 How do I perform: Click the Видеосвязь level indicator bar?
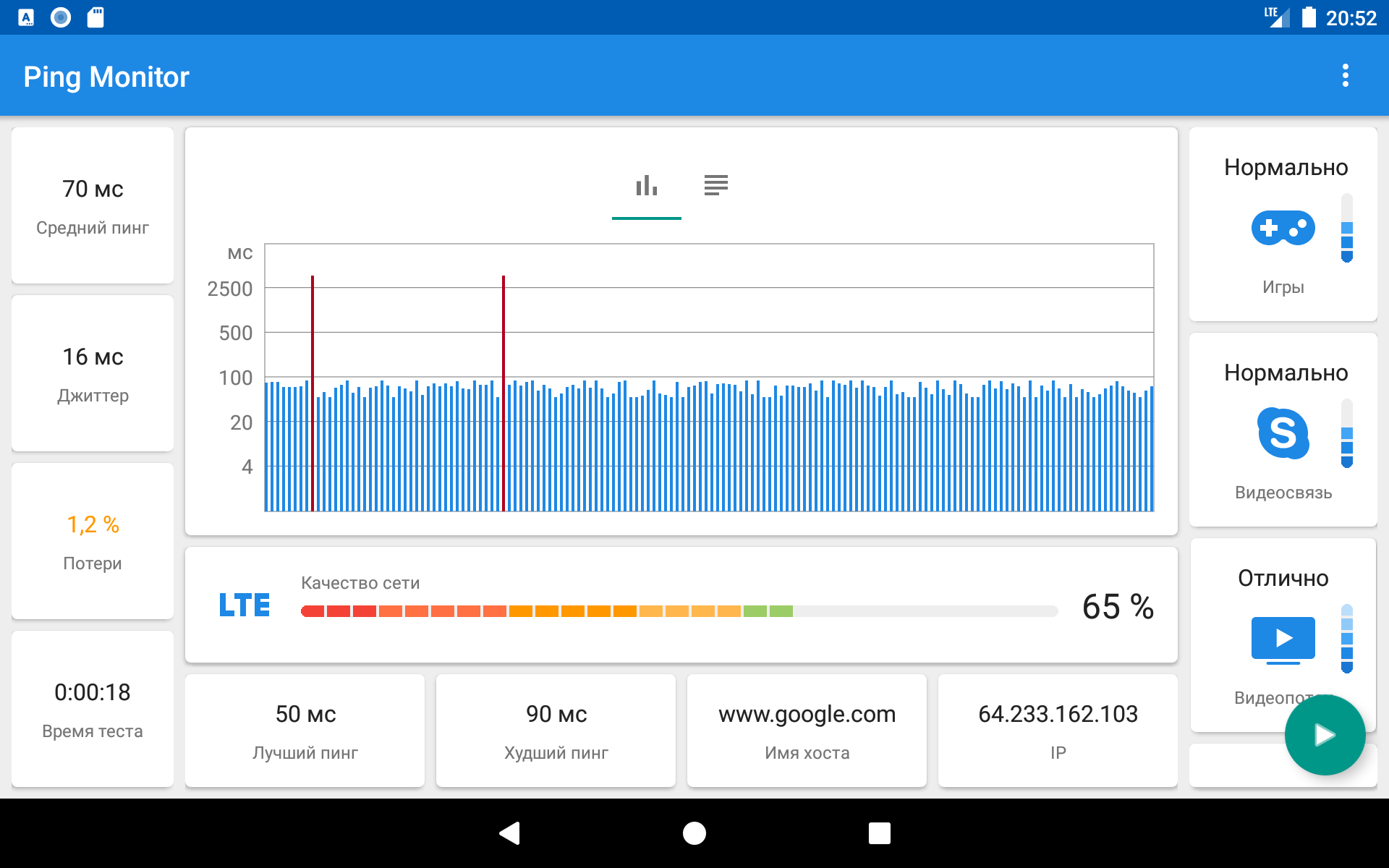[x=1347, y=433]
